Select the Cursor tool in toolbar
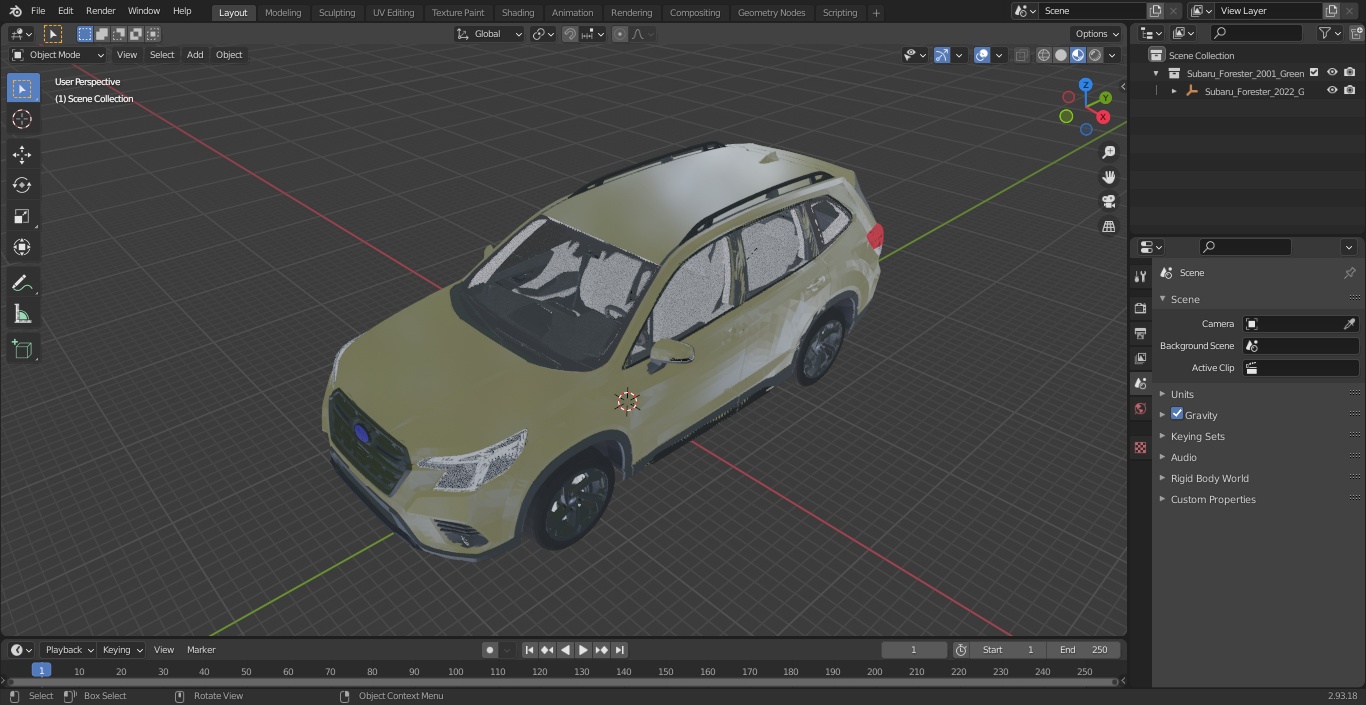 click(x=22, y=120)
